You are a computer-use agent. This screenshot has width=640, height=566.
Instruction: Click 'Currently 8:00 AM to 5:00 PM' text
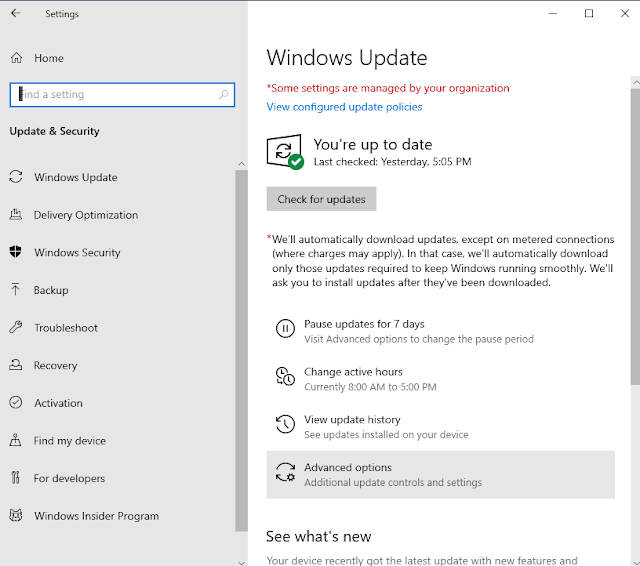(370, 387)
